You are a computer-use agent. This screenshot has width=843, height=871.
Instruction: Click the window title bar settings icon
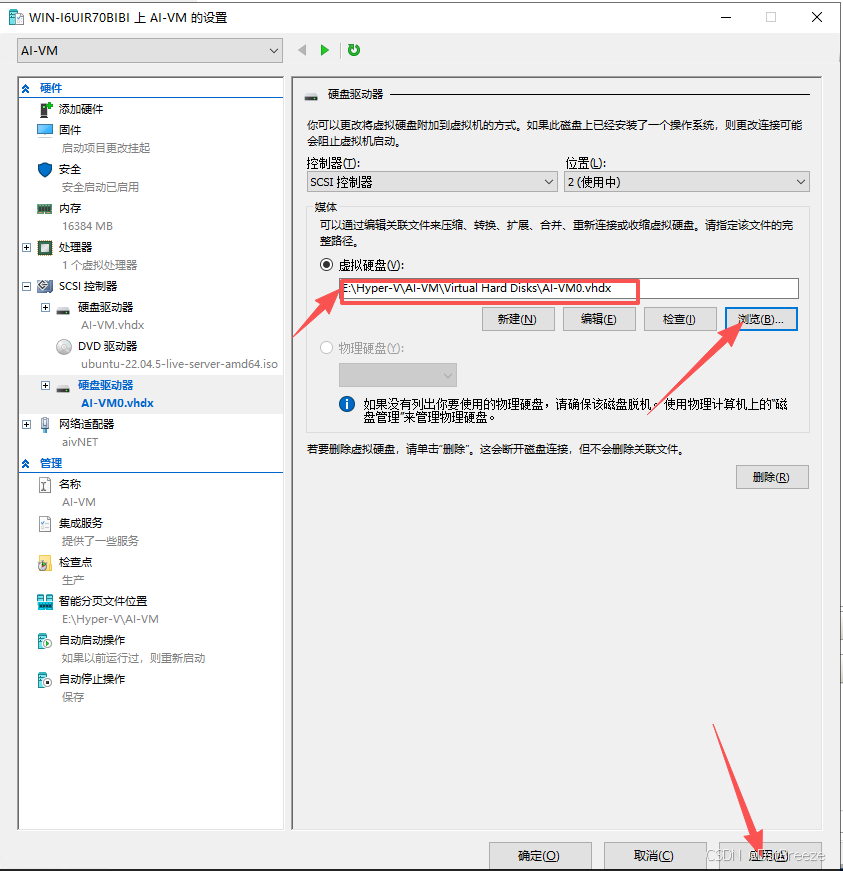[x=16, y=17]
